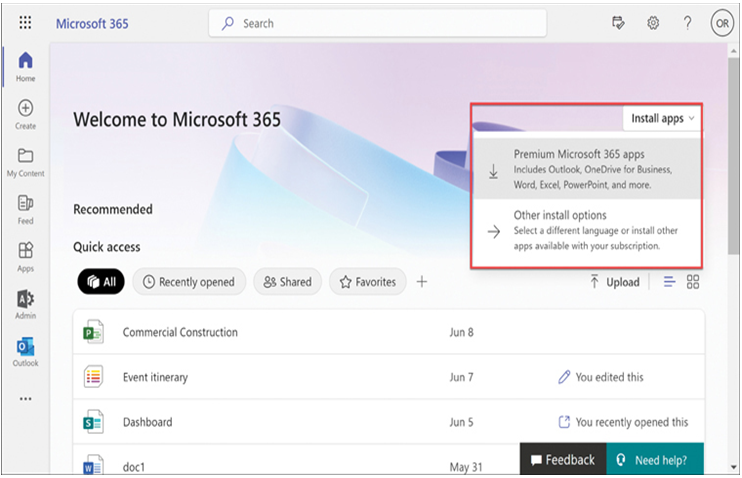Click the Microsoft 365 title link

[92, 24]
